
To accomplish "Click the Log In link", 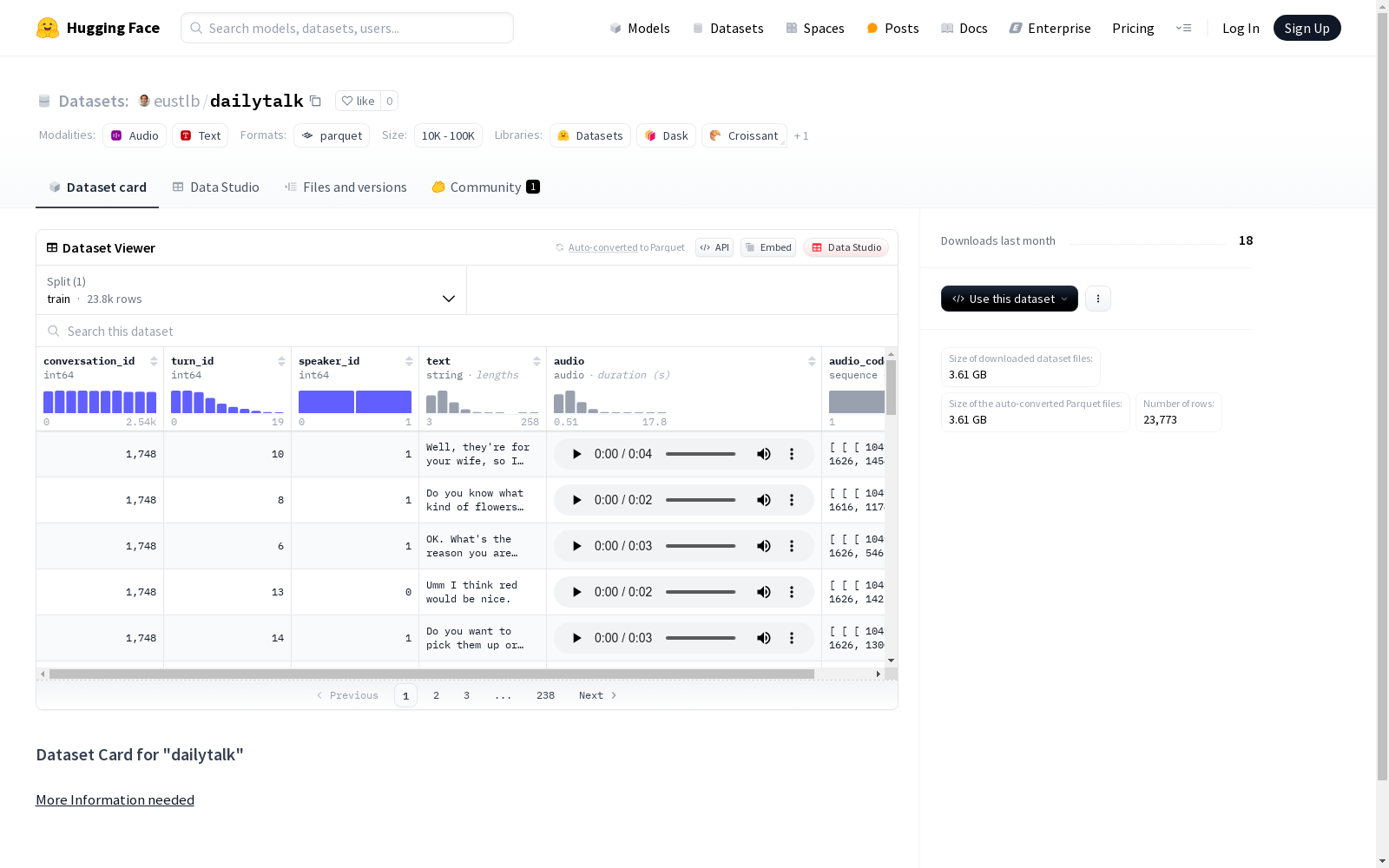I will [1241, 28].
